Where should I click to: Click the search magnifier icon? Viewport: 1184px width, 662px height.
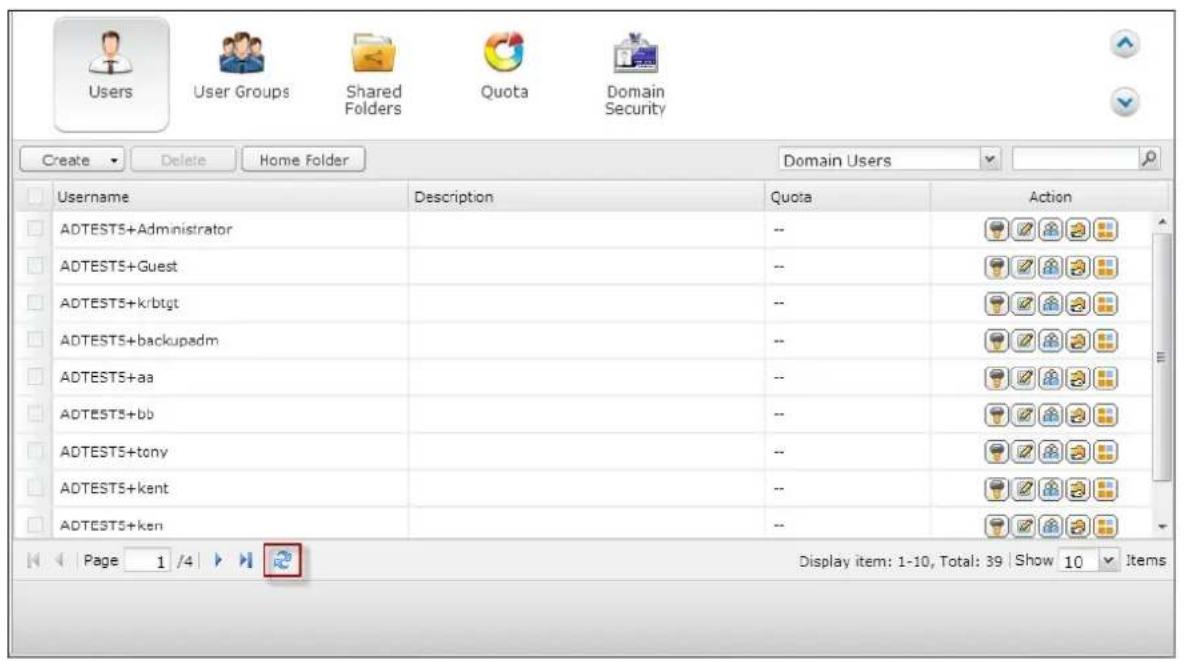coord(1149,159)
